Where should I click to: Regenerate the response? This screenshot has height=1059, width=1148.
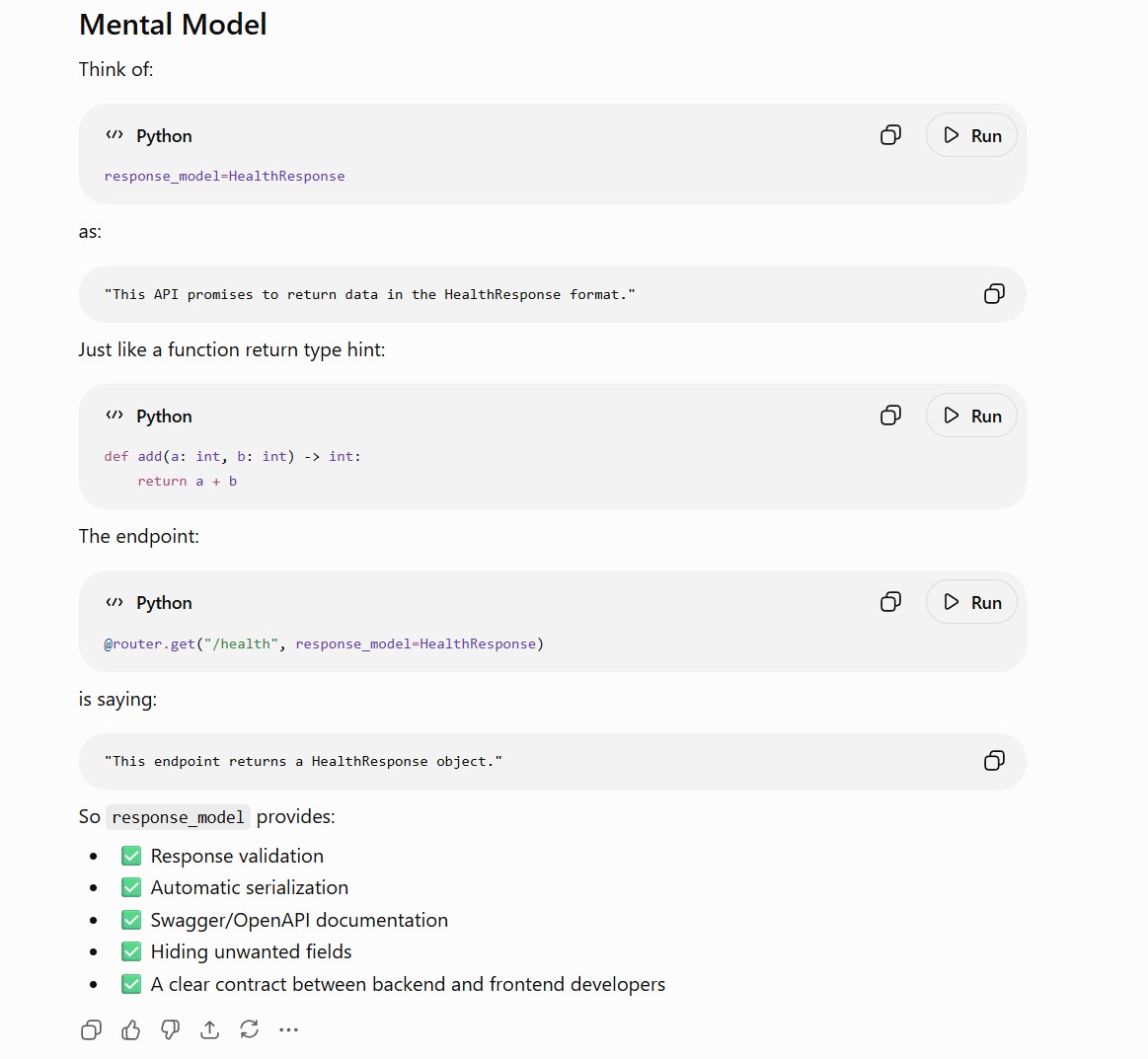click(x=249, y=1029)
